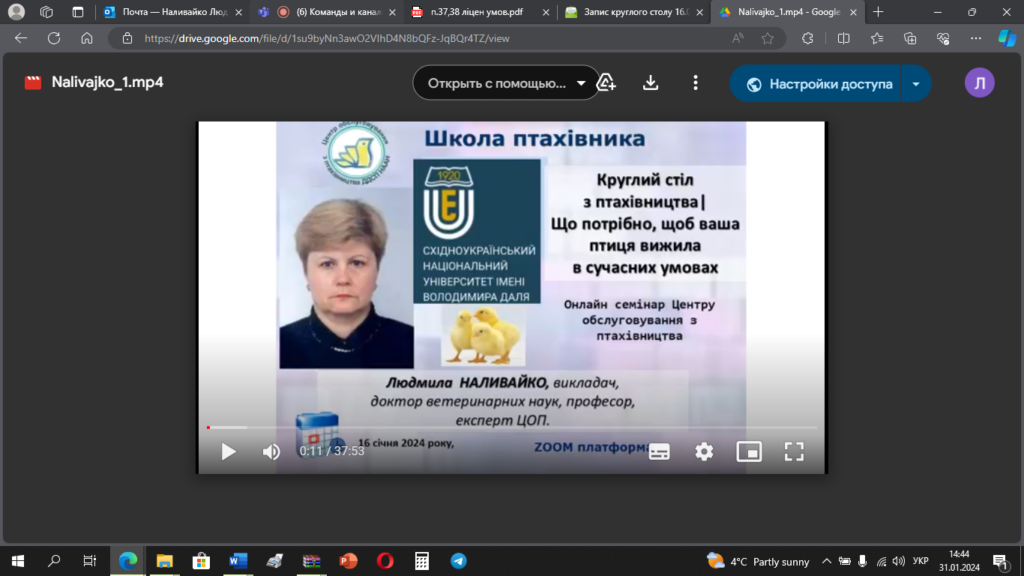This screenshot has height=576, width=1024.
Task: Toggle miniplayer mode for video
Action: tap(749, 452)
